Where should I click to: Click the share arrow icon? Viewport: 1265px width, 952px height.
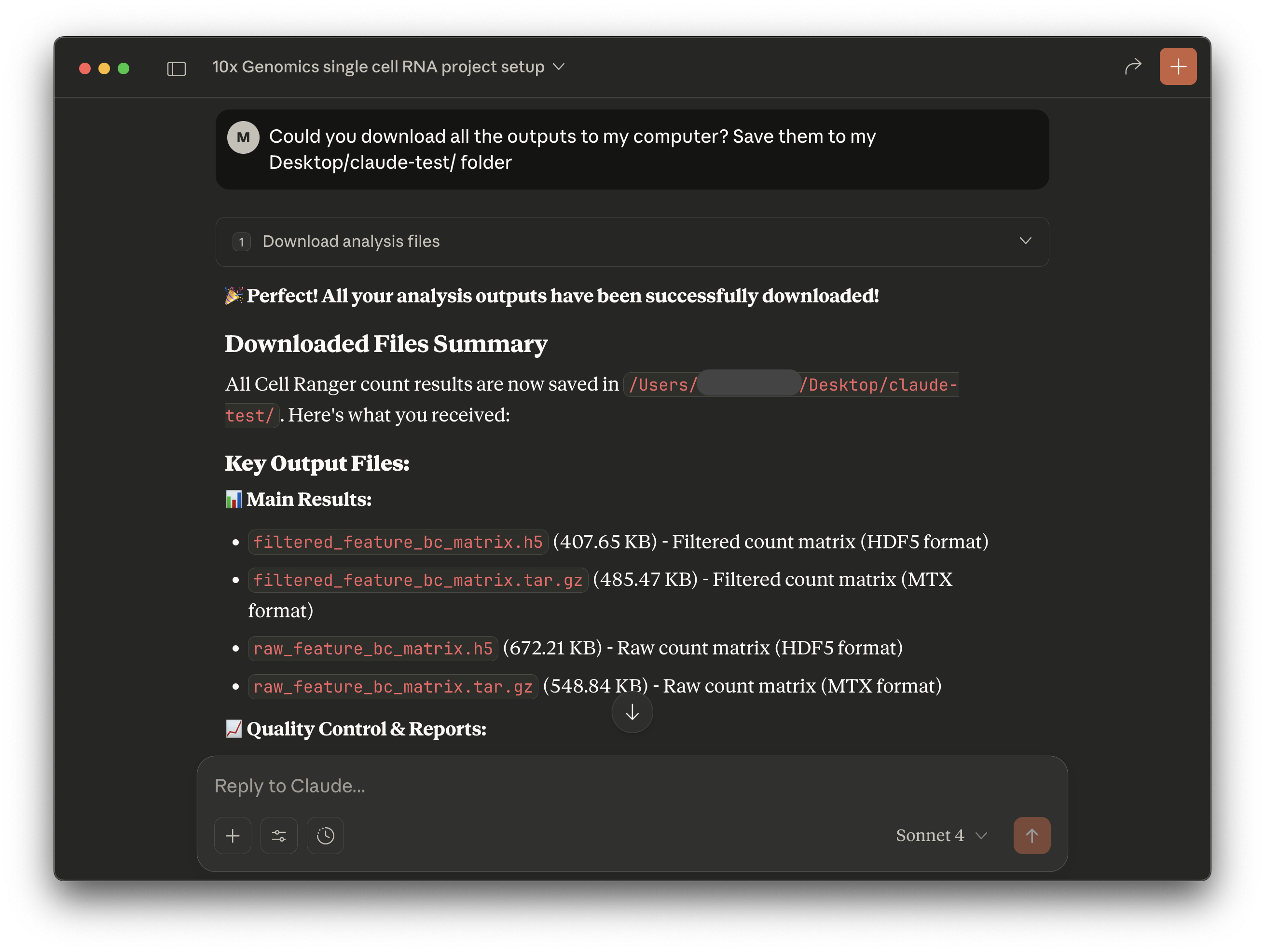click(1132, 67)
